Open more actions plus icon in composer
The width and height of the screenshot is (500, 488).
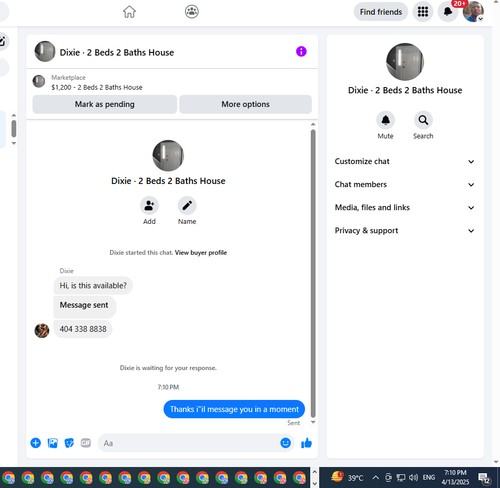36,443
